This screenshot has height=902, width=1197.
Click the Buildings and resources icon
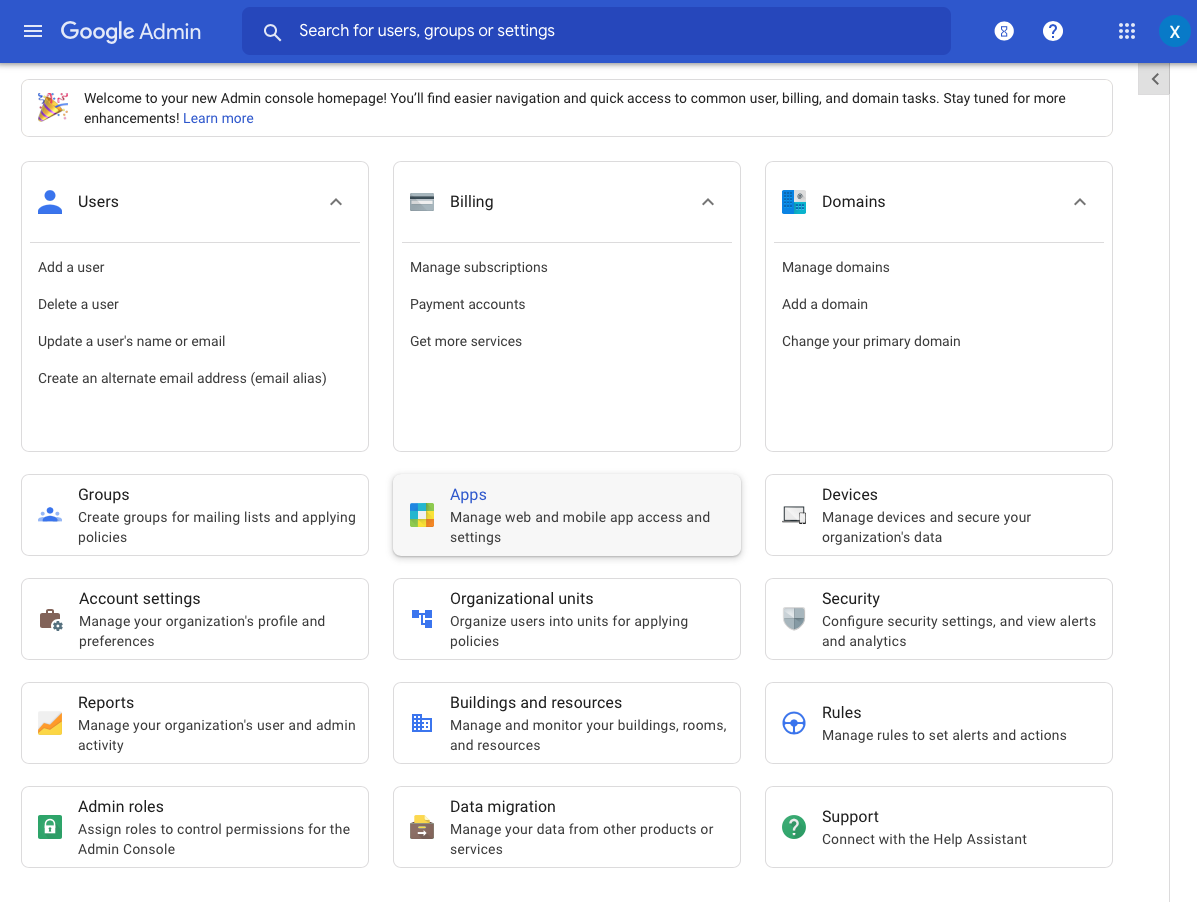click(x=422, y=723)
